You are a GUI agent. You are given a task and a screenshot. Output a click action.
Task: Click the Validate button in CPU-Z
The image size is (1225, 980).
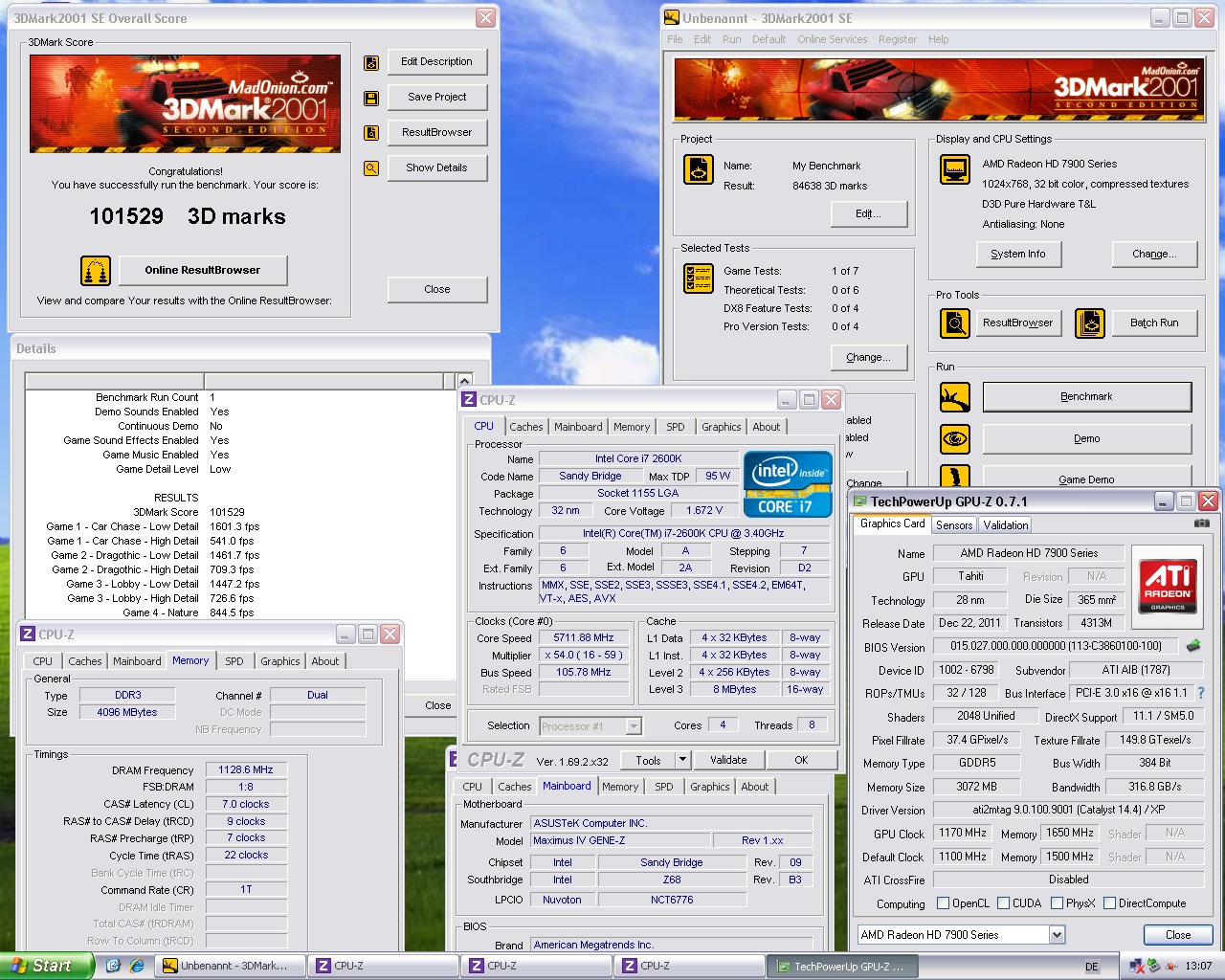pos(728,761)
